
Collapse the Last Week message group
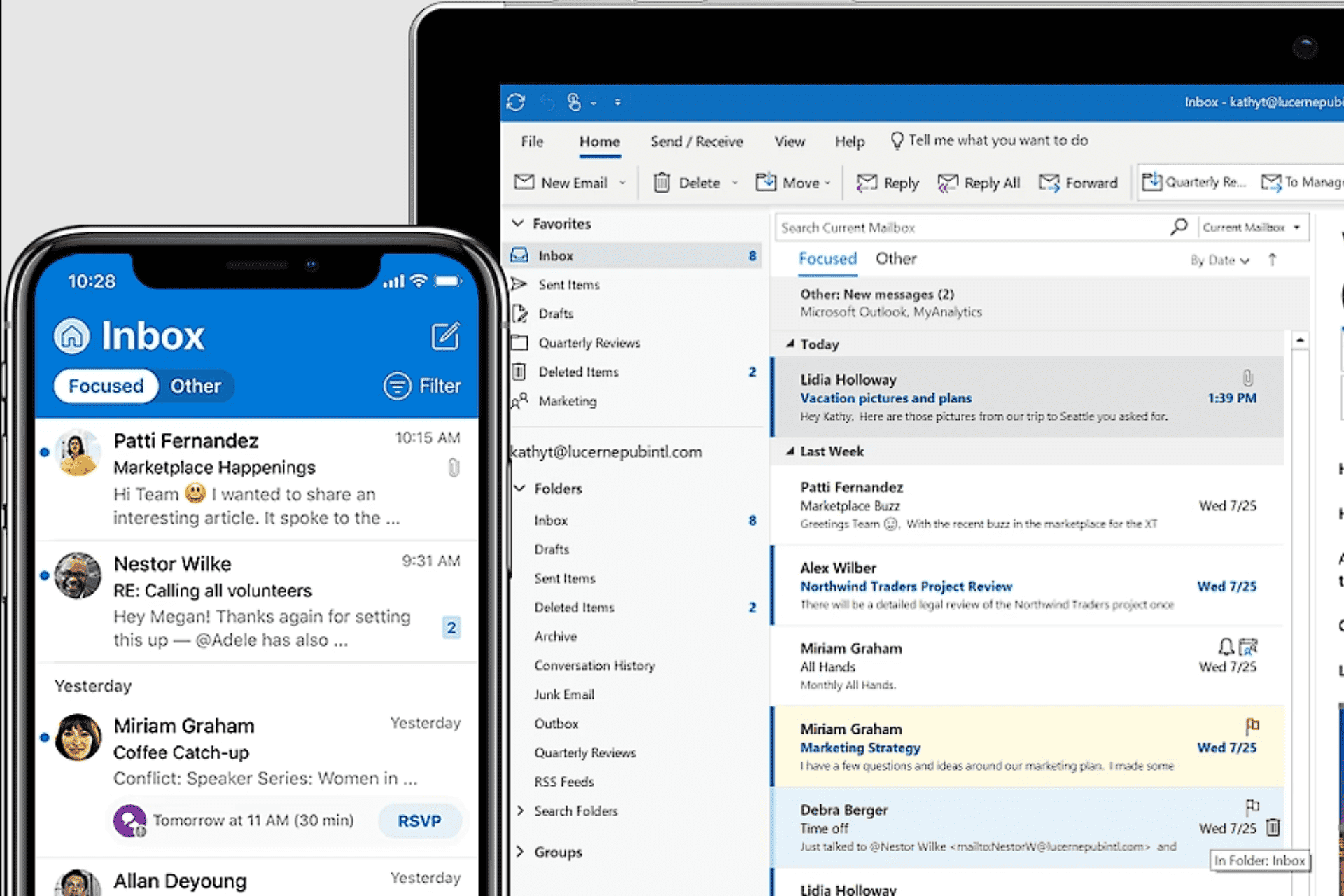coord(790,451)
